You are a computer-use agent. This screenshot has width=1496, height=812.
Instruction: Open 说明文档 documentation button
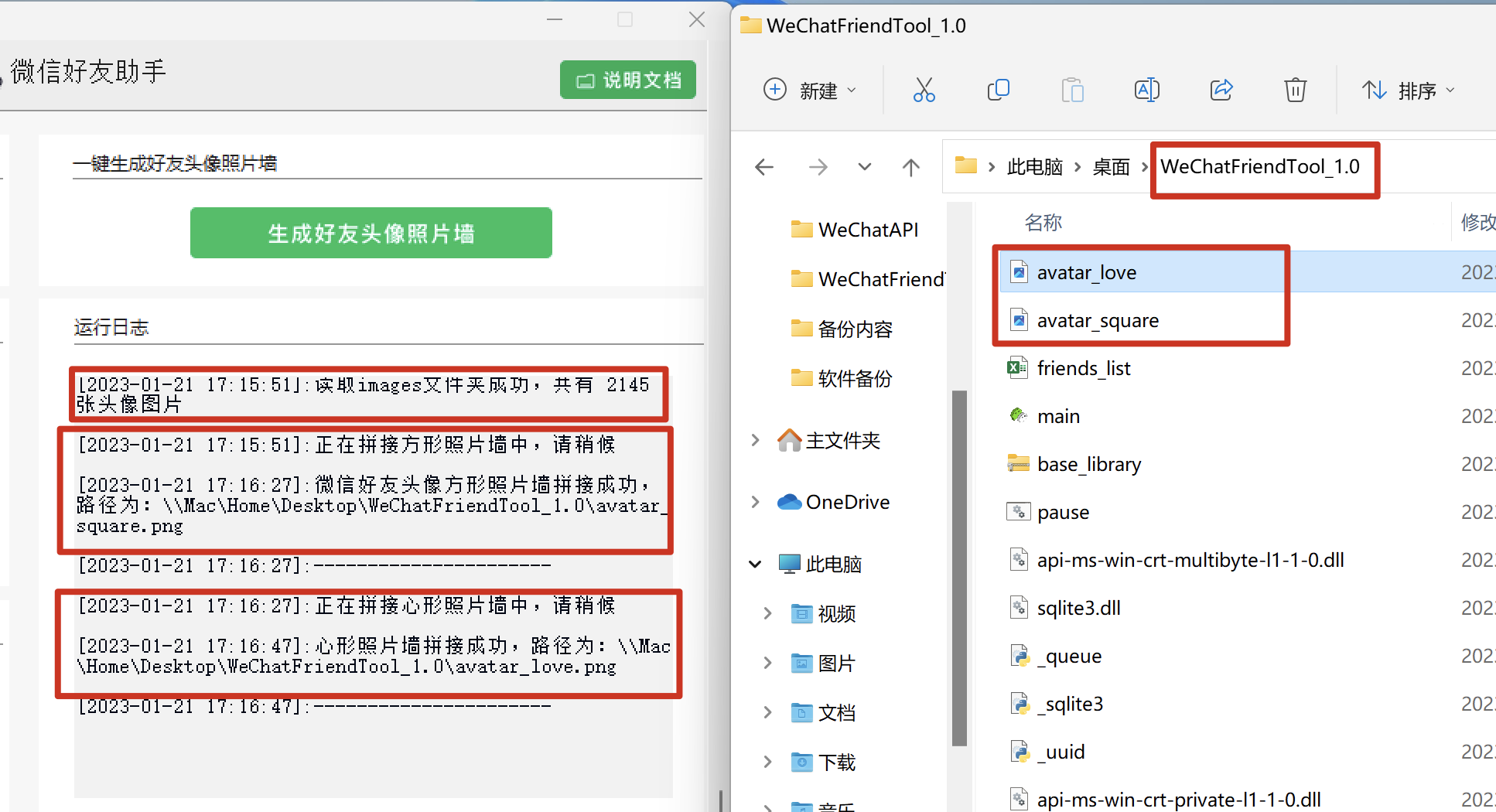(x=628, y=80)
